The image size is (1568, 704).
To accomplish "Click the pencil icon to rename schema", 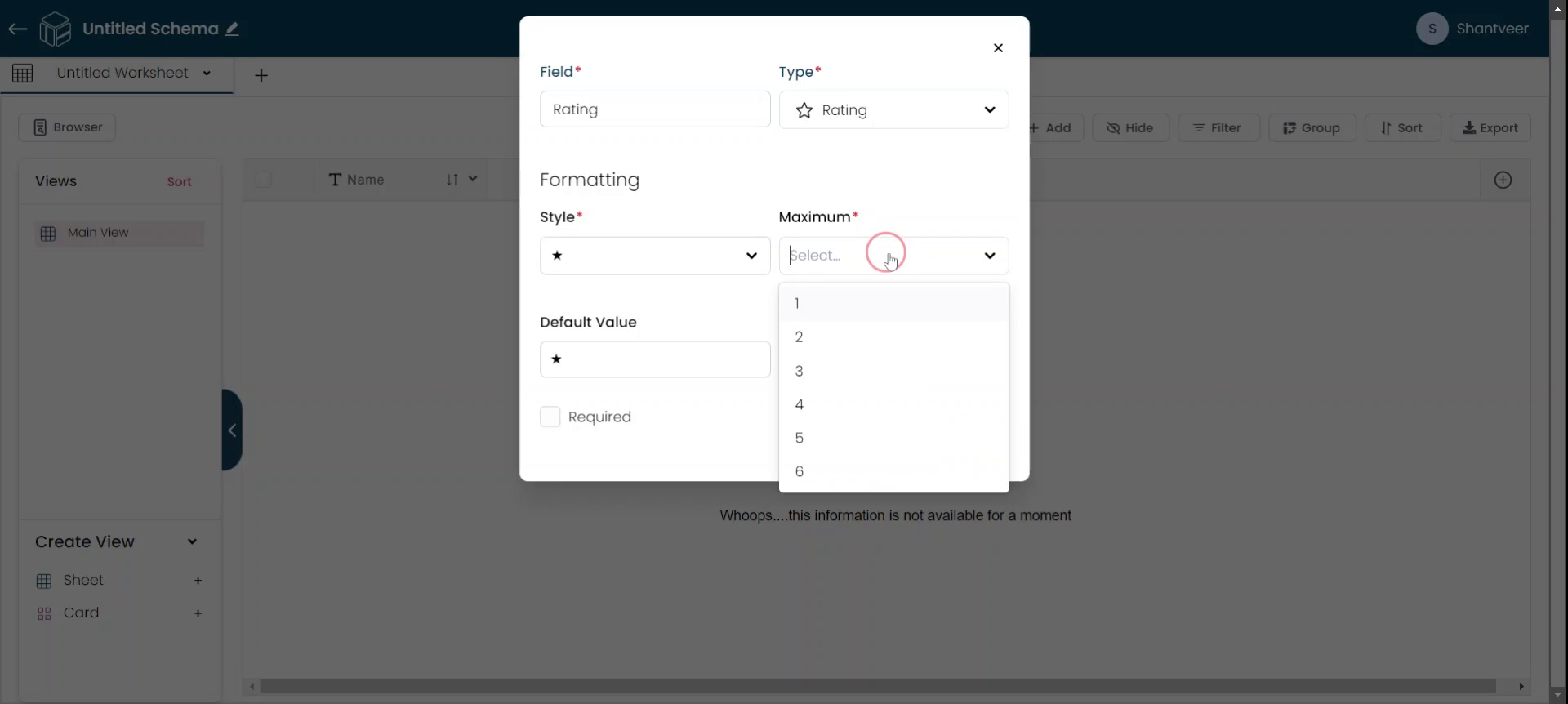I will 233,29.
